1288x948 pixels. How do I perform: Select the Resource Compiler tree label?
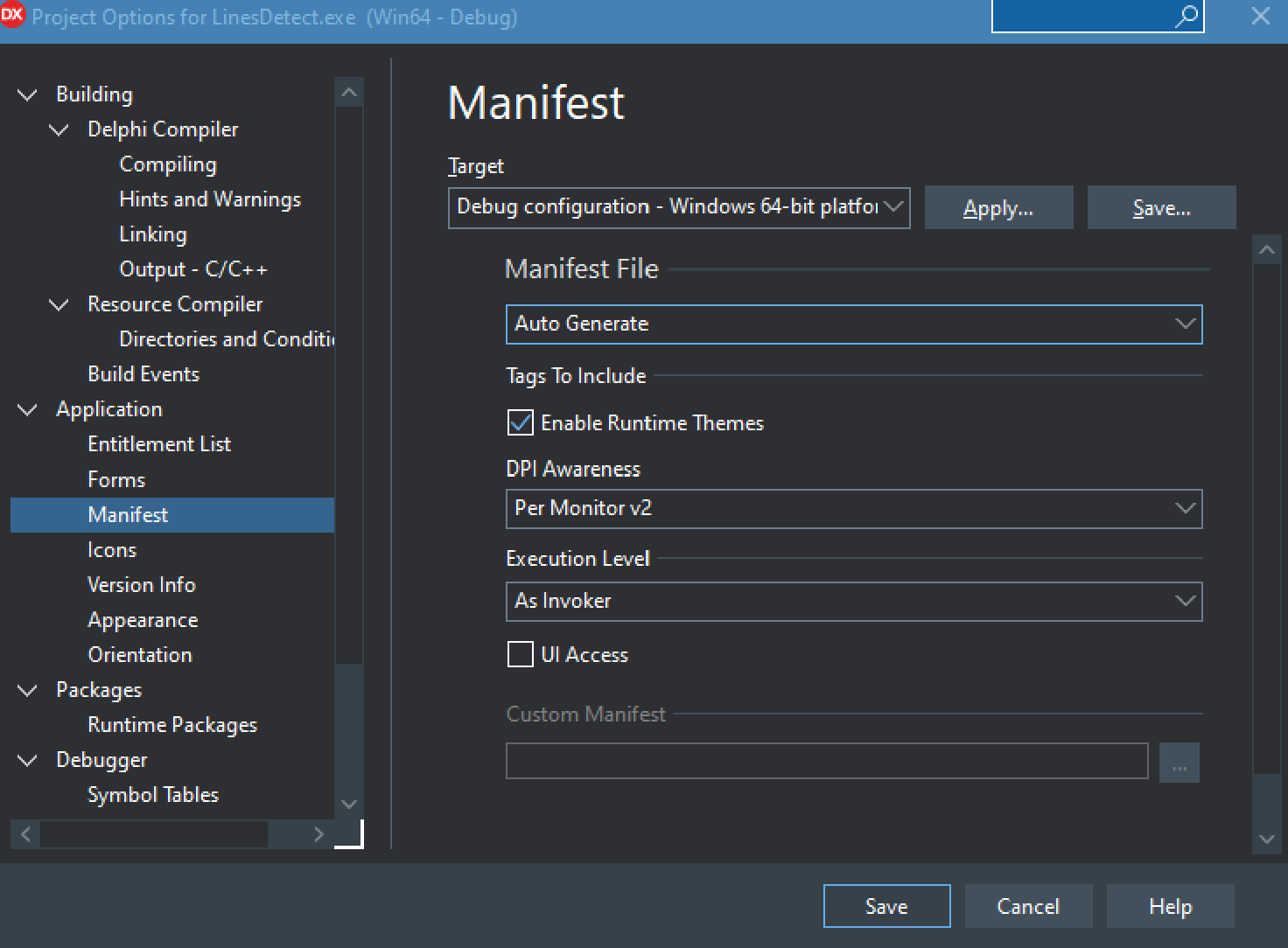coord(175,304)
